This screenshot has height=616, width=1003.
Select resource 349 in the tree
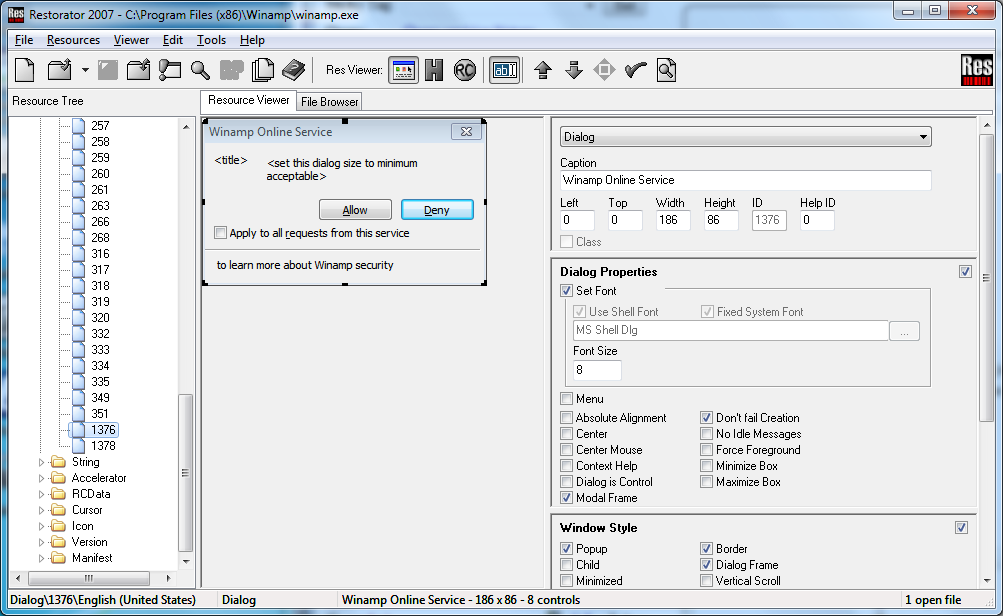pos(100,398)
